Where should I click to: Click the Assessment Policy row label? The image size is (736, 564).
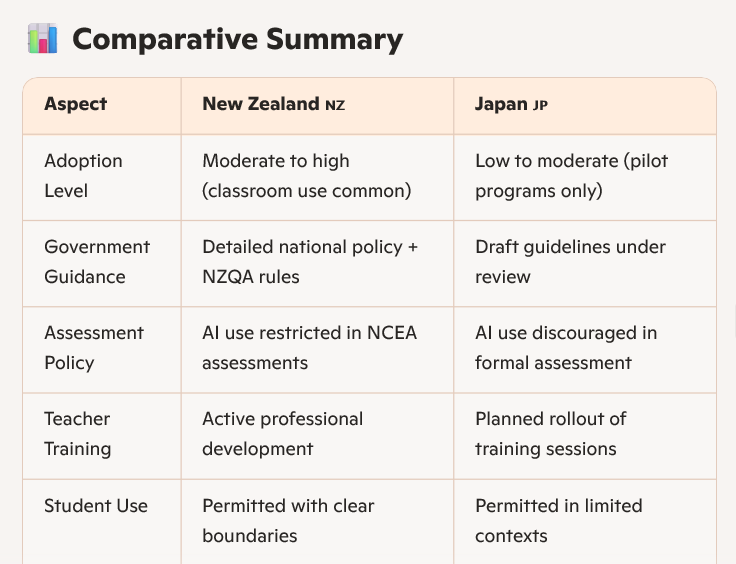click(94, 348)
